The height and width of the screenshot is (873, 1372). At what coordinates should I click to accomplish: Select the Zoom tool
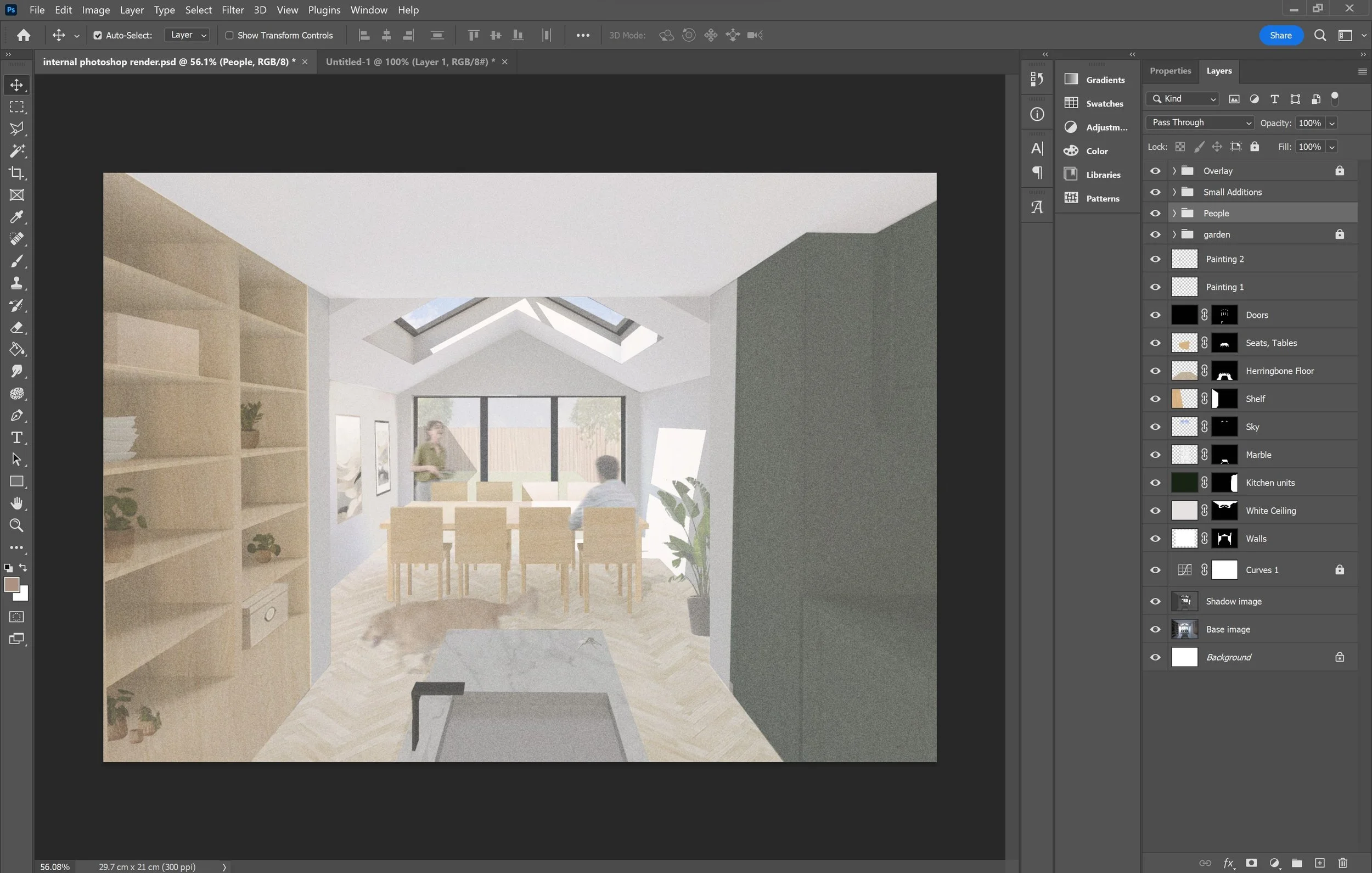16,525
